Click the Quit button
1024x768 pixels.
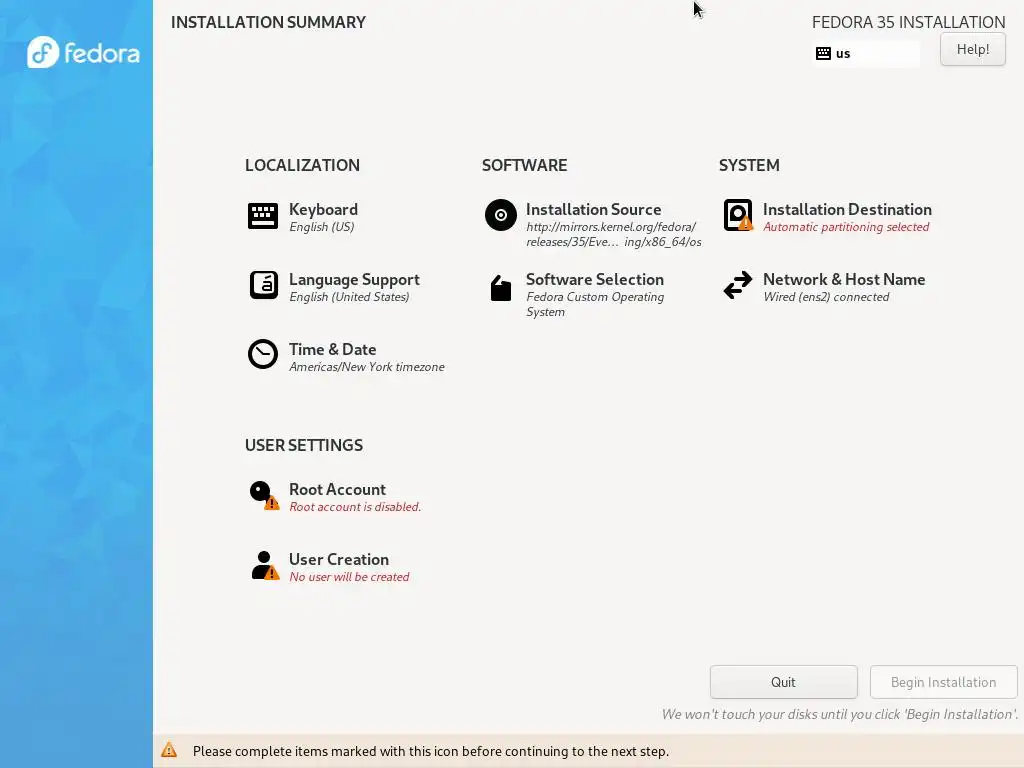pos(783,682)
